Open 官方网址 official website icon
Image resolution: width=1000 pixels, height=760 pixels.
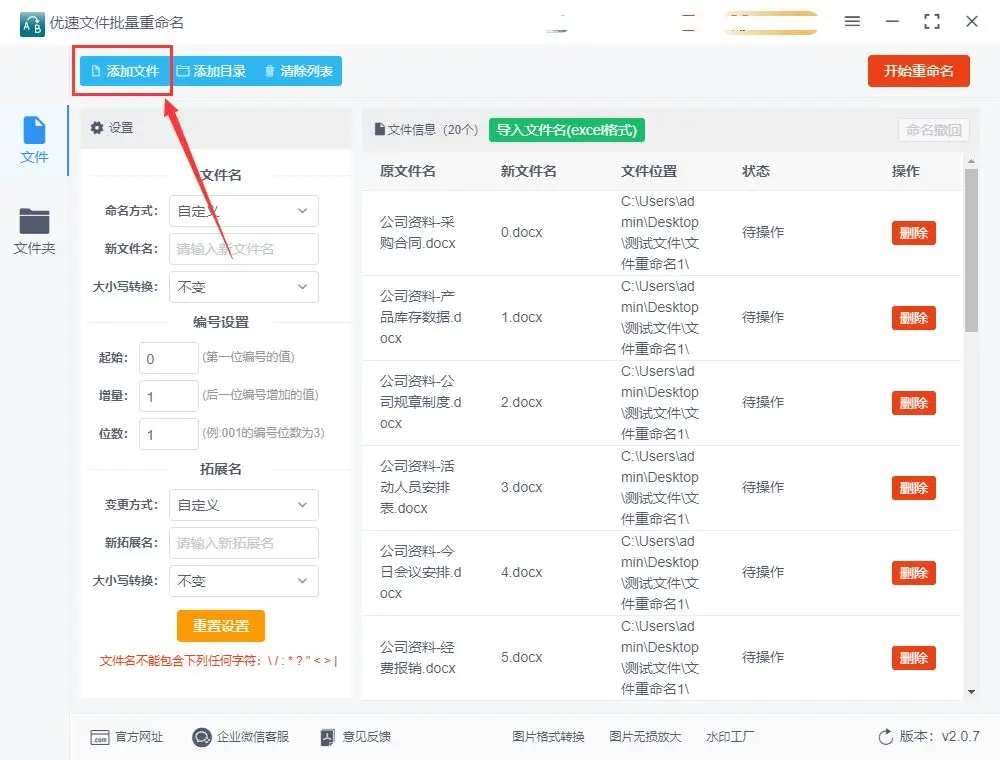click(100, 737)
